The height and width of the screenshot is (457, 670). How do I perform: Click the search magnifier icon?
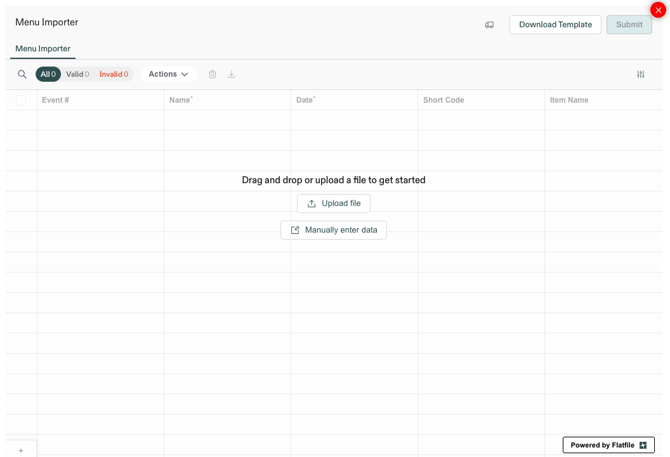tap(22, 74)
